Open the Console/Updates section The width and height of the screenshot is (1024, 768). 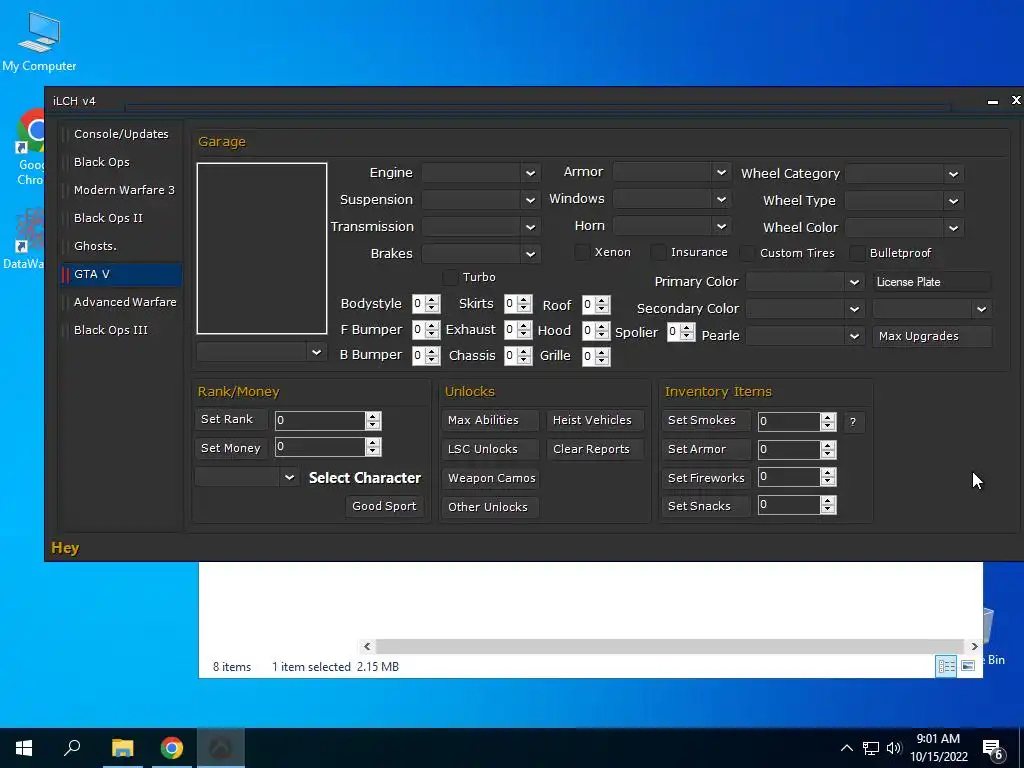[121, 134]
